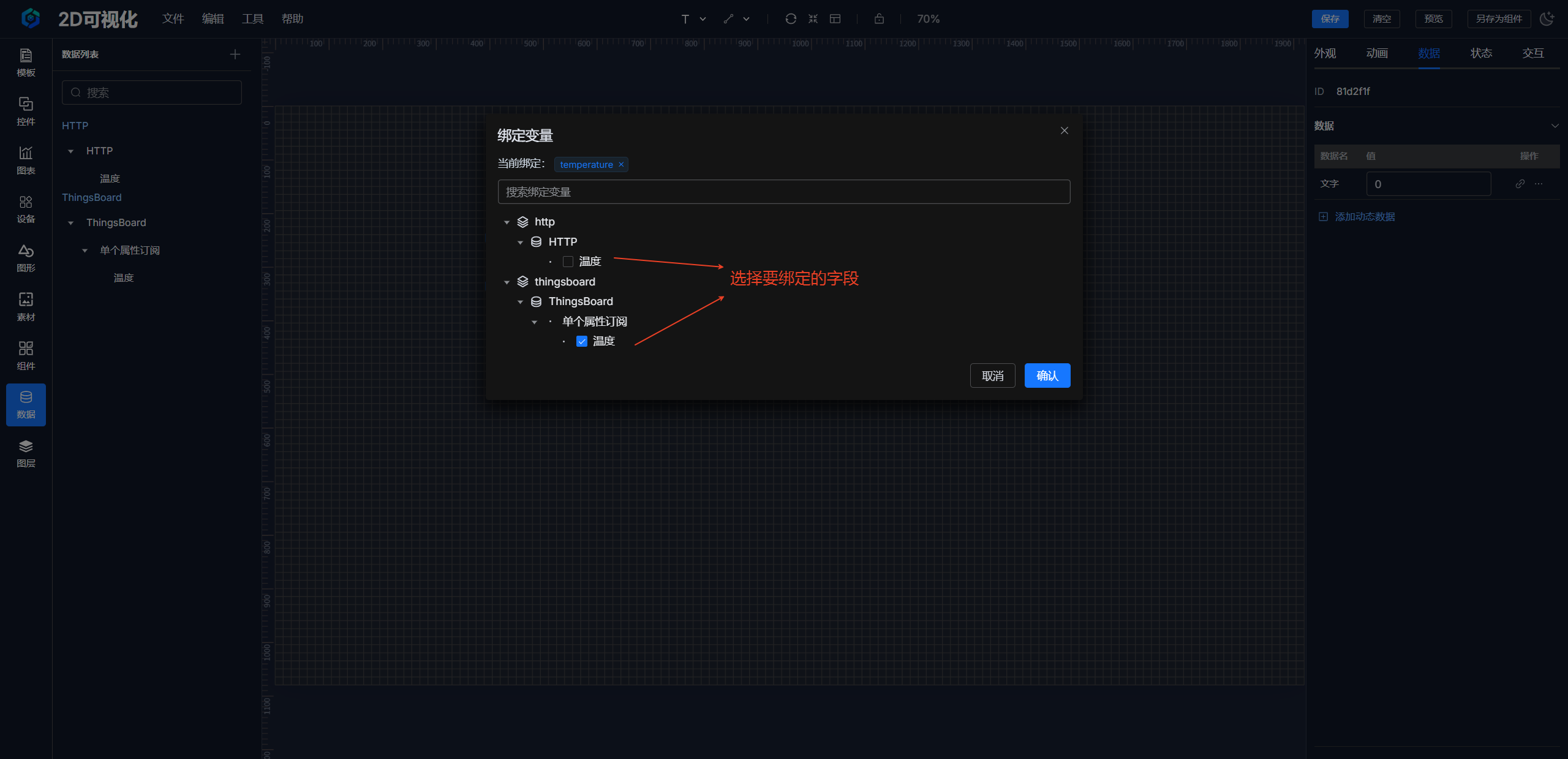This screenshot has height=759, width=1568.
Task: Check the 温度 checkbox under HTTP
Action: pos(568,262)
